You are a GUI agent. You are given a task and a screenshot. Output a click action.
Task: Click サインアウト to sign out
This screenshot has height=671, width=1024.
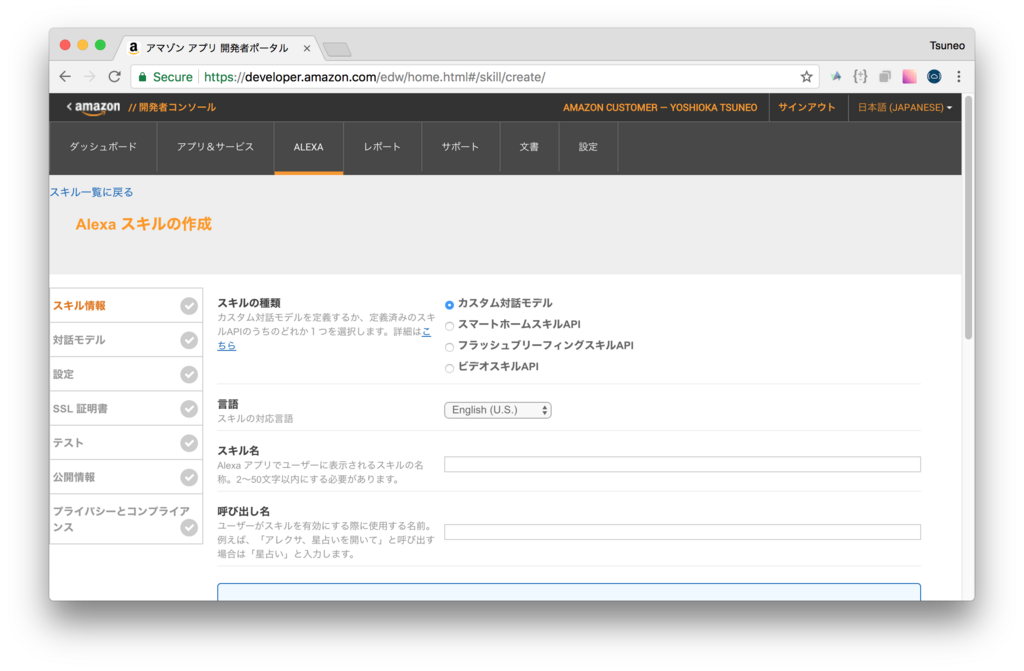pos(807,107)
